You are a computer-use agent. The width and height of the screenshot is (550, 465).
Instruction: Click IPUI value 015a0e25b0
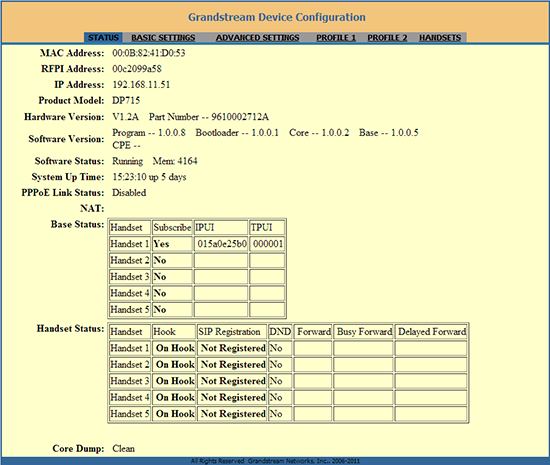point(222,244)
